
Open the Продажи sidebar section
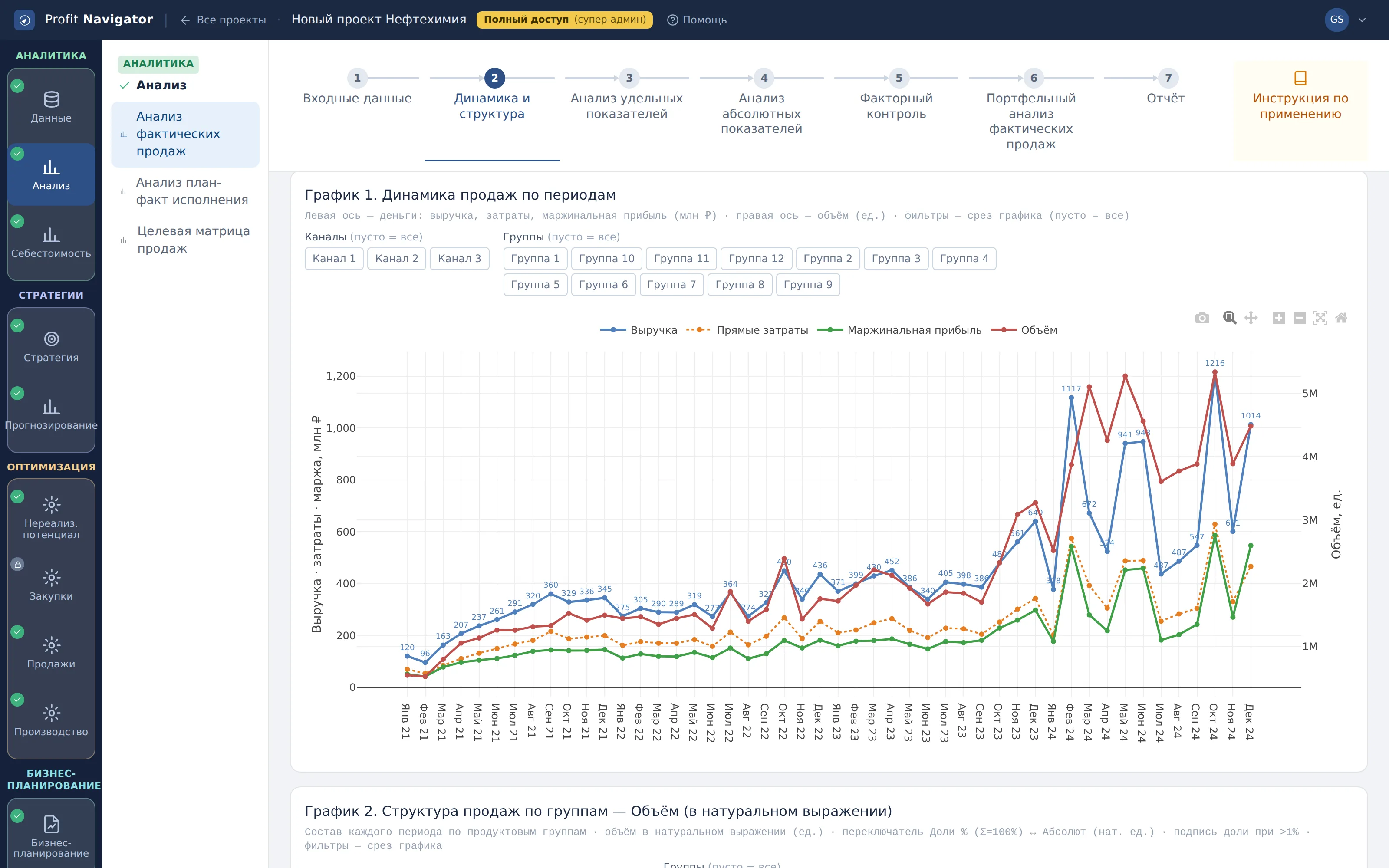(x=51, y=653)
